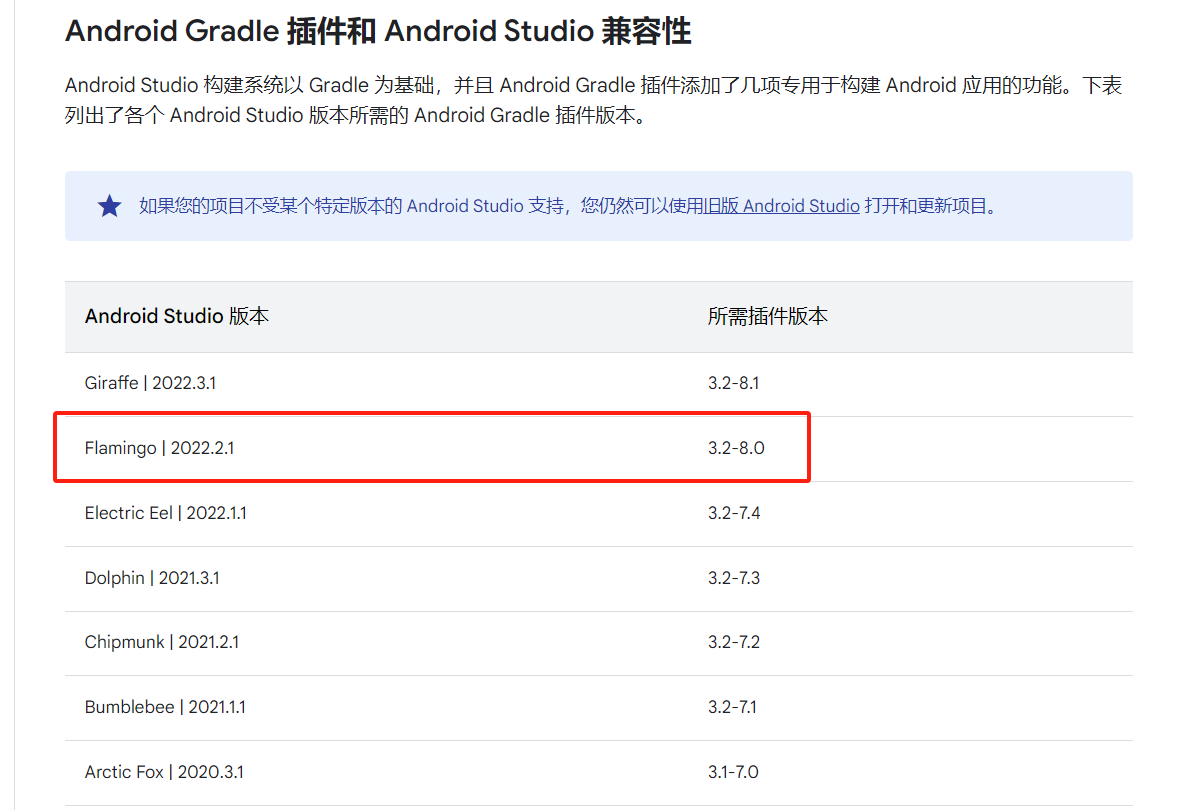Select the 3.2-7.3 plugin version cell
The width and height of the screenshot is (1180, 810).
734,578
